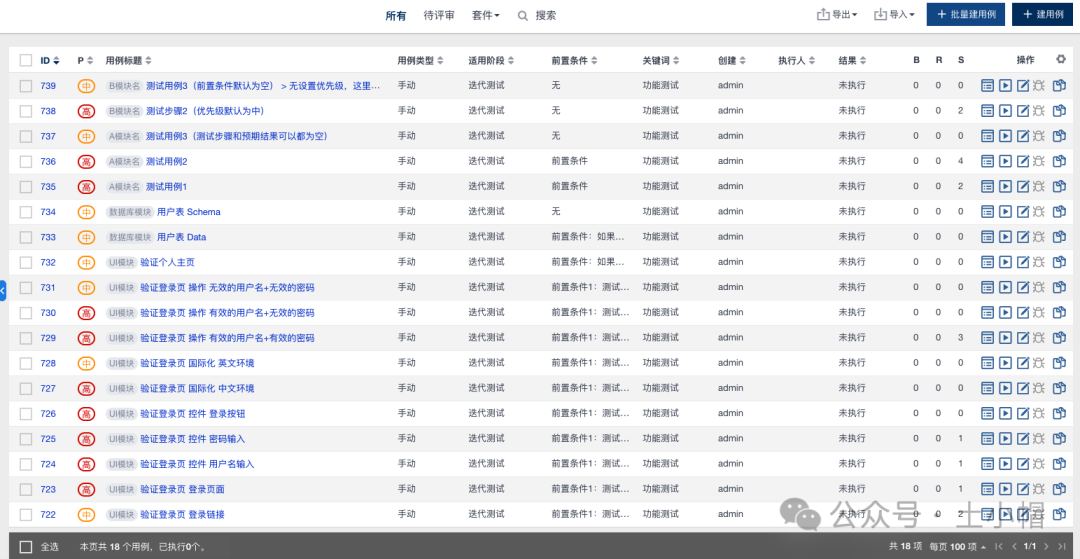The width and height of the screenshot is (1080, 559).
Task: Select the checkbox of case 733
Action: 25,237
